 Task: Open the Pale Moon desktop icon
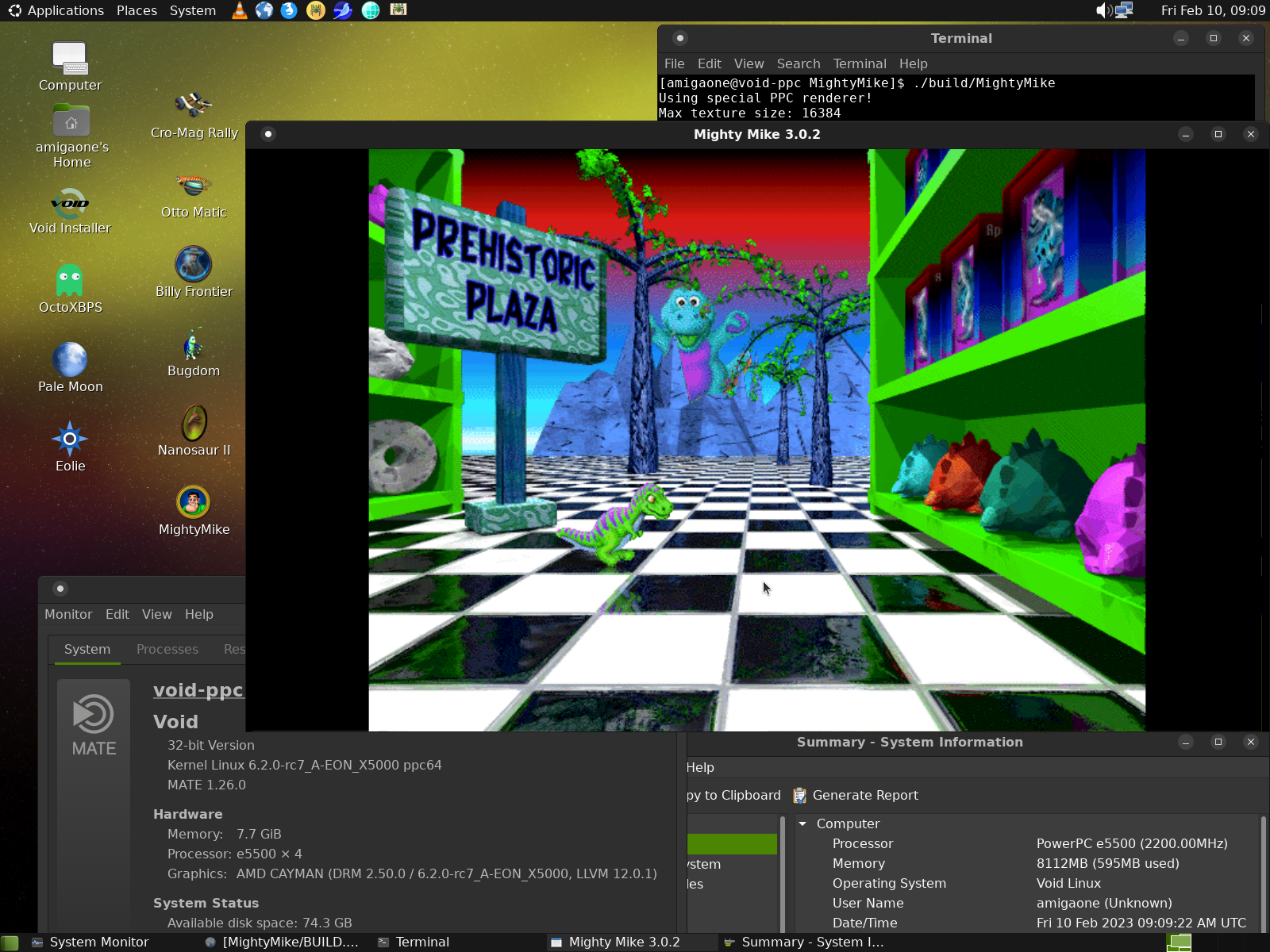click(70, 367)
